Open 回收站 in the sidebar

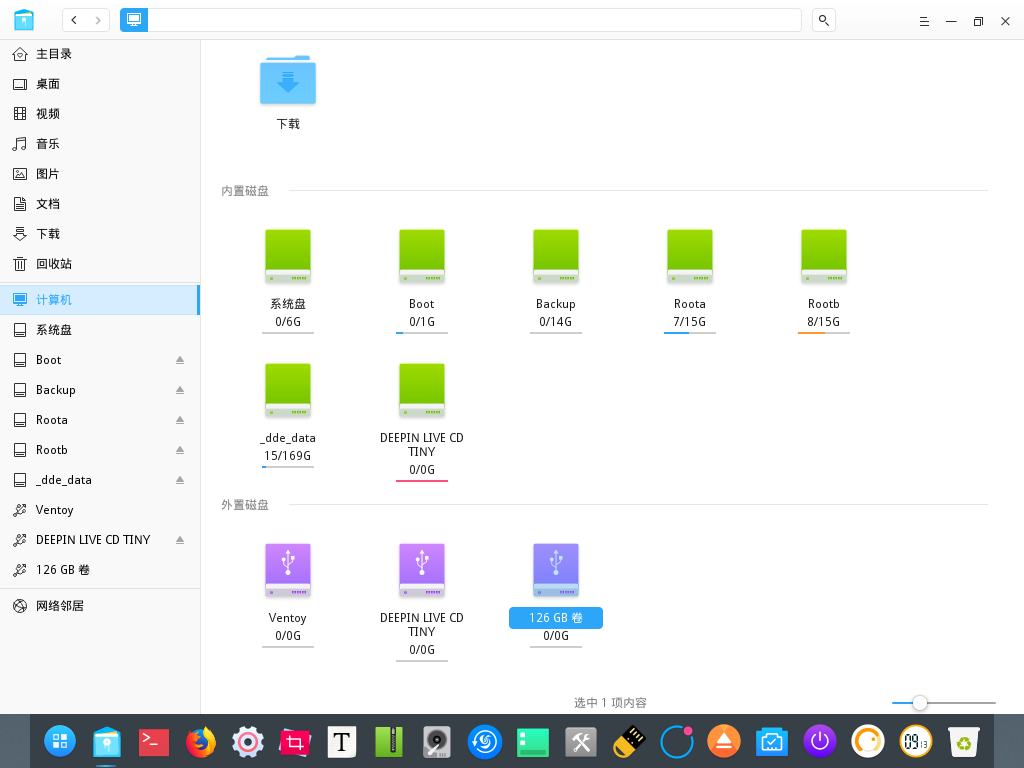click(100, 264)
